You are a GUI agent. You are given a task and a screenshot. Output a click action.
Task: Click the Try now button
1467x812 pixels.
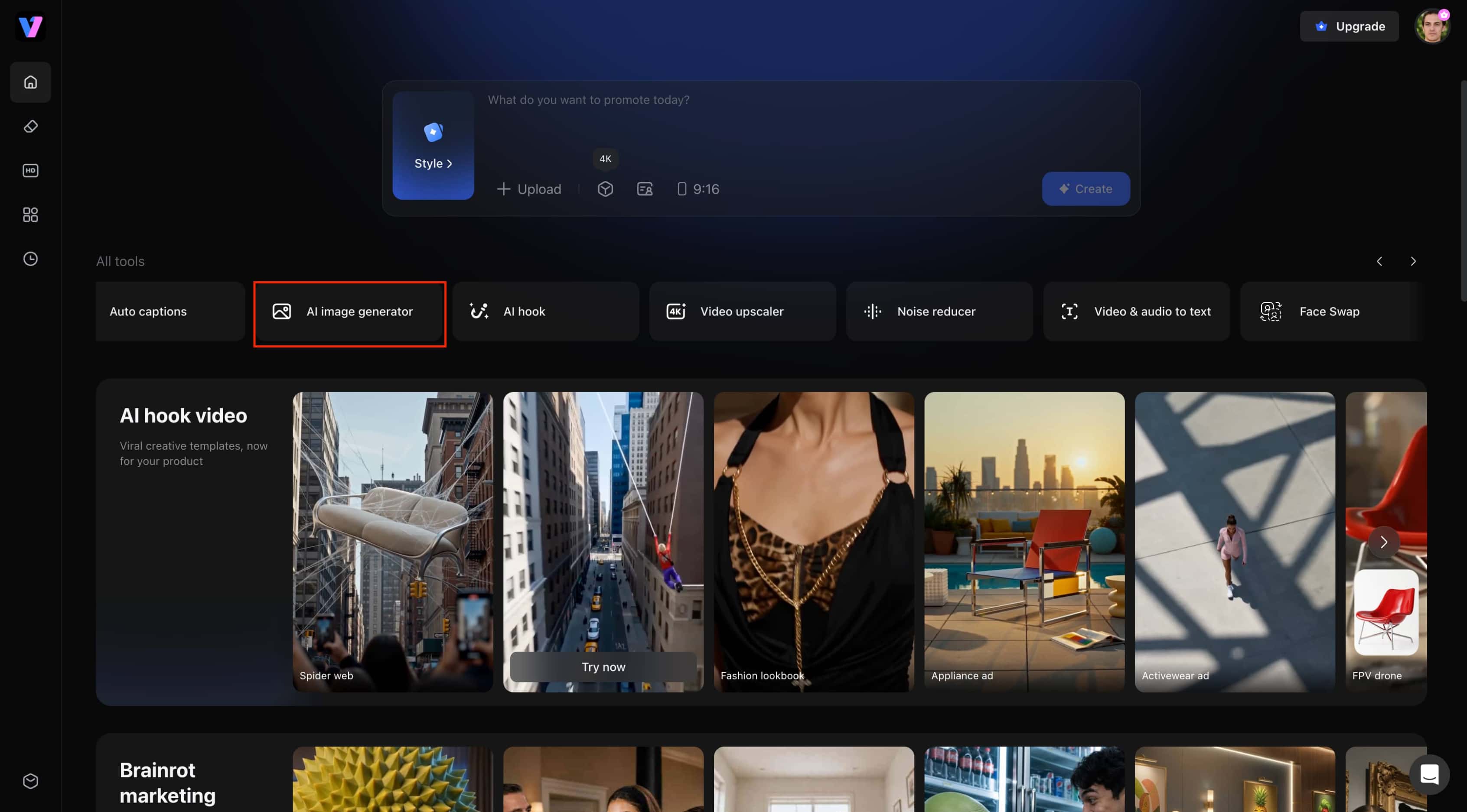pyautogui.click(x=603, y=666)
